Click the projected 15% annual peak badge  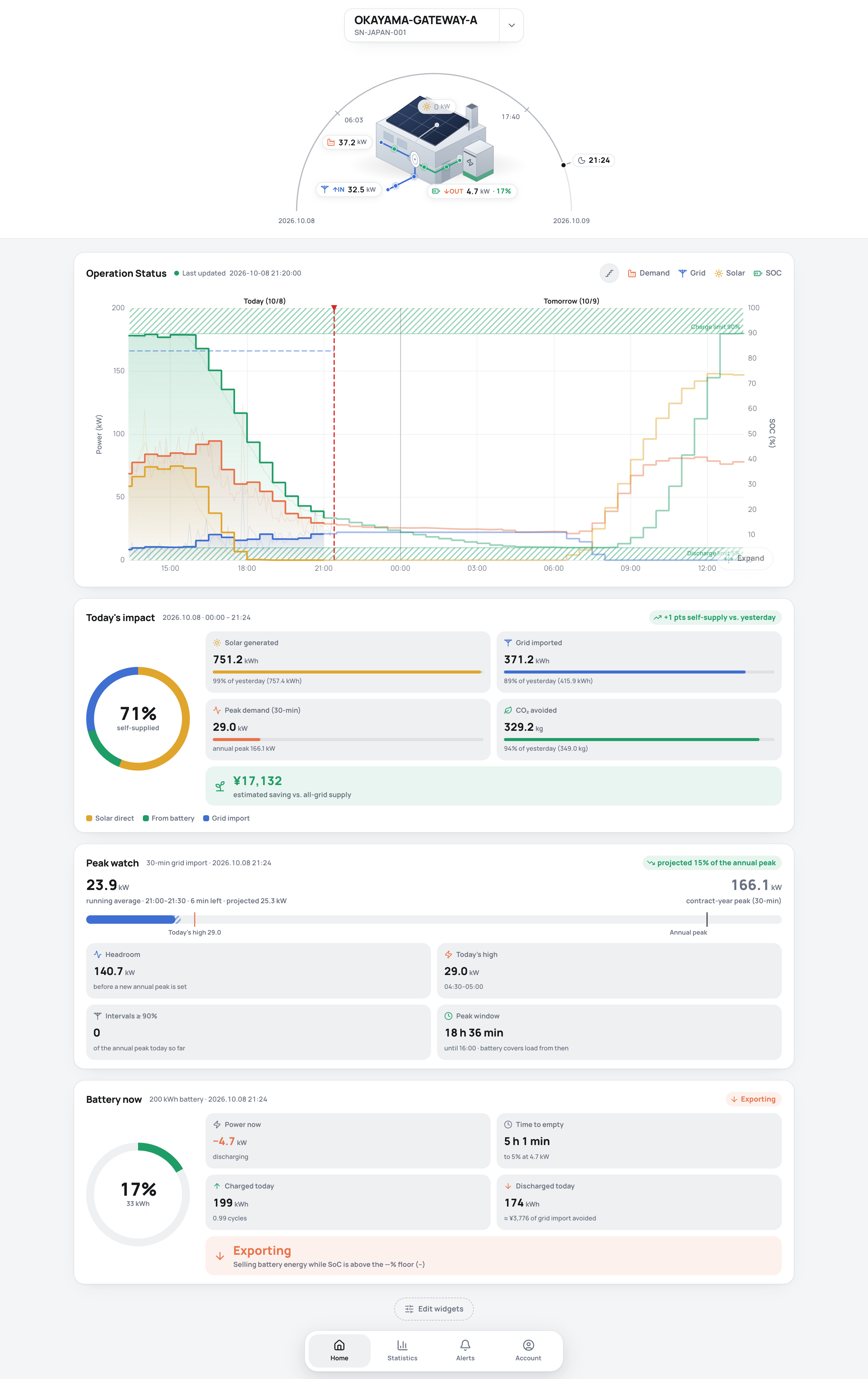[x=712, y=863]
